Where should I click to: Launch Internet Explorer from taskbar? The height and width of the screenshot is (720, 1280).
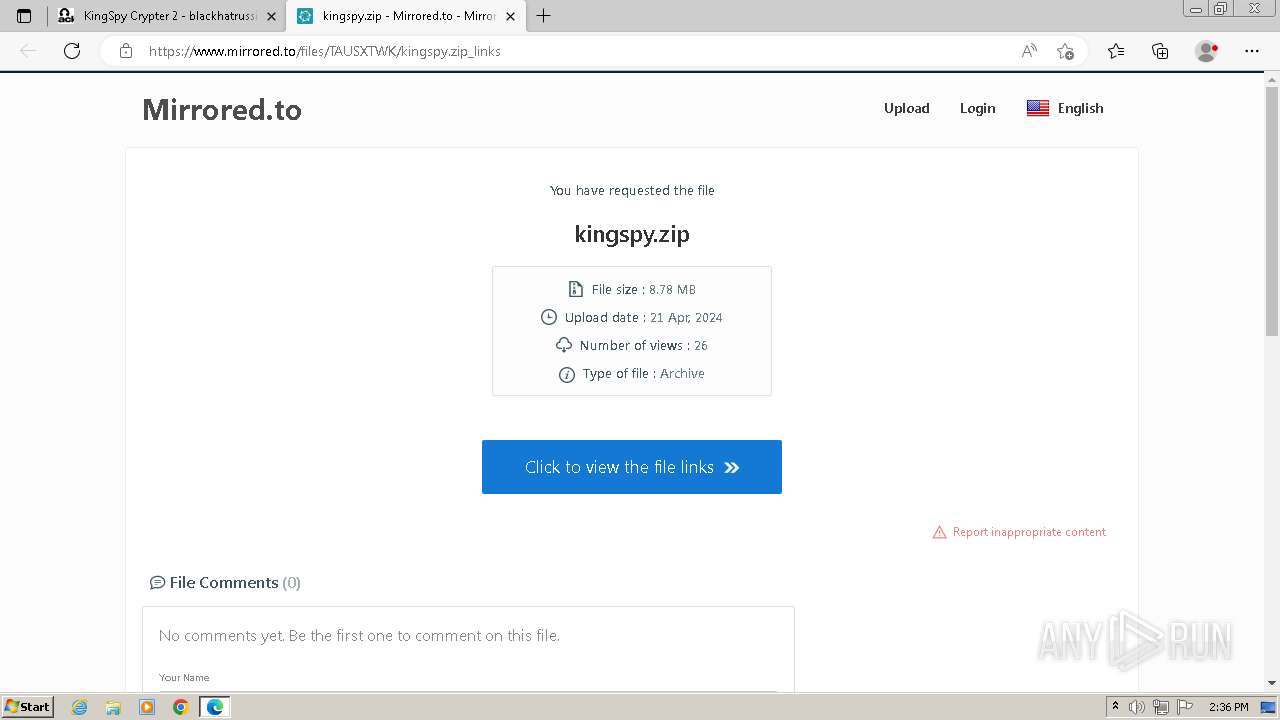coord(80,707)
